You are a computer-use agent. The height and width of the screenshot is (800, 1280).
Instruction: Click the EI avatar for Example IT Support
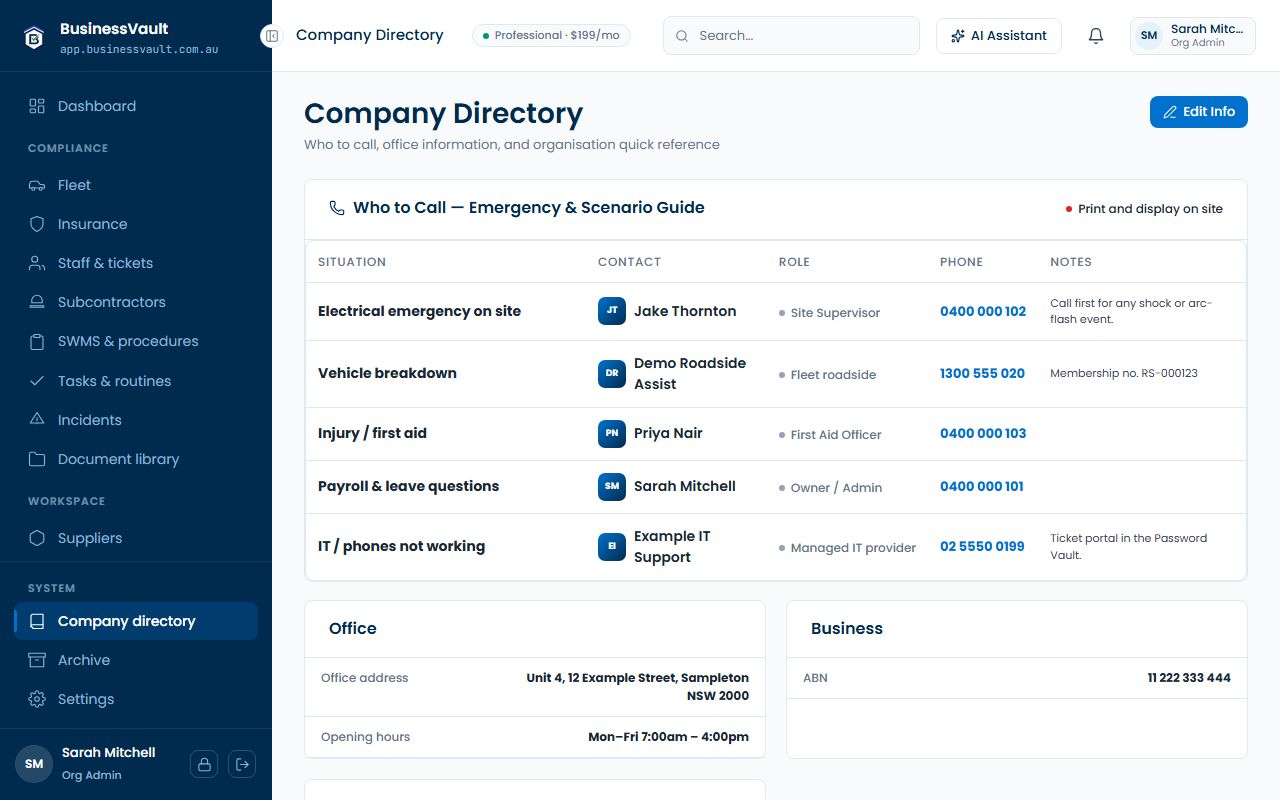(x=612, y=547)
